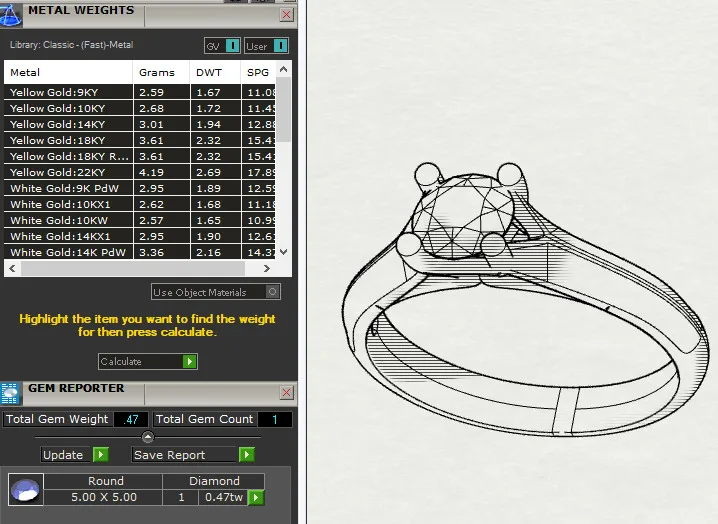Collapse gem report with round arrow handle
Viewport: 718px width, 524px height.
tap(147, 437)
